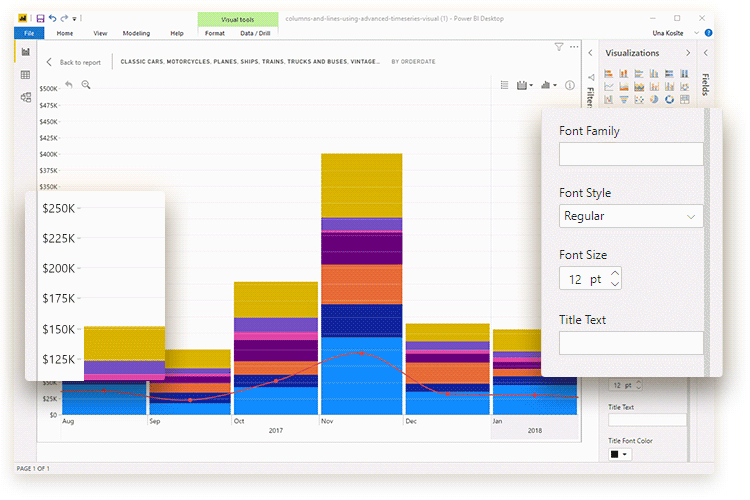Select the Stacked area chart visualization
This screenshot has width=750, height=500.
click(x=639, y=86)
